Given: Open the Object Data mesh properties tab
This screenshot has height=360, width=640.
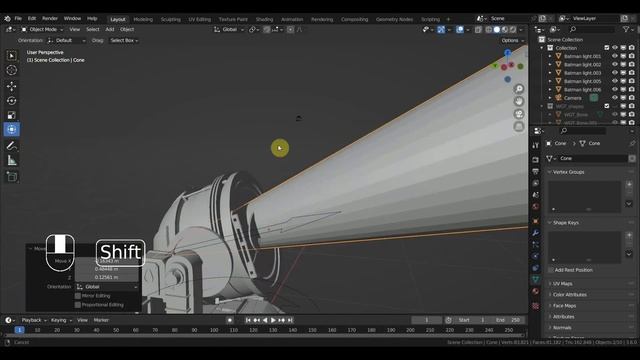Looking at the screenshot, I should coord(536,280).
